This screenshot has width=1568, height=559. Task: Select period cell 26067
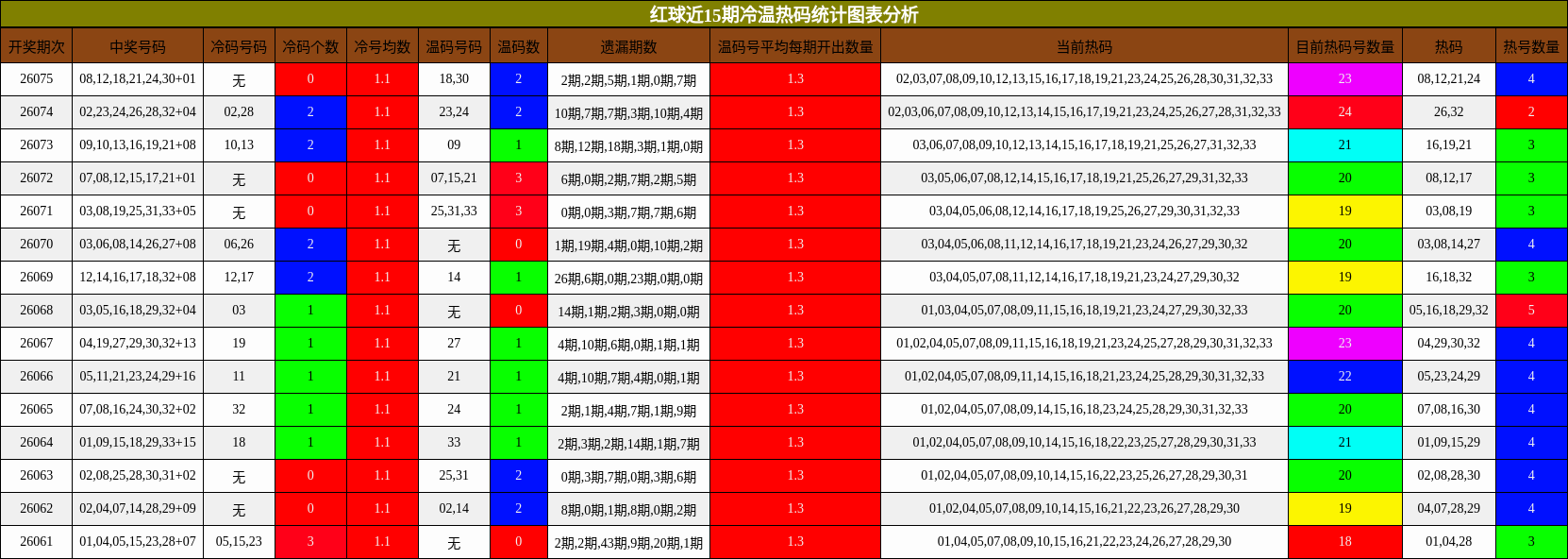point(37,344)
